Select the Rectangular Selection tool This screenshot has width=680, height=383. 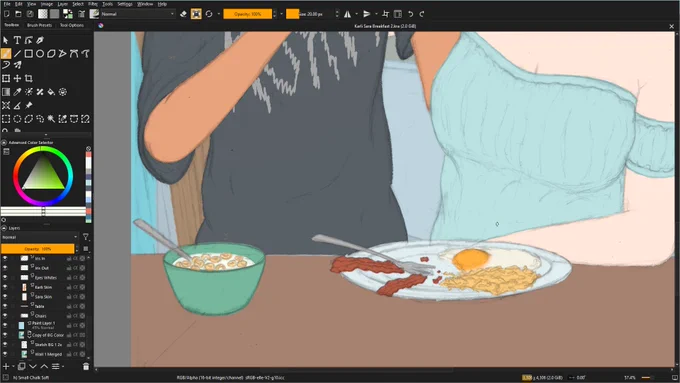[6, 119]
